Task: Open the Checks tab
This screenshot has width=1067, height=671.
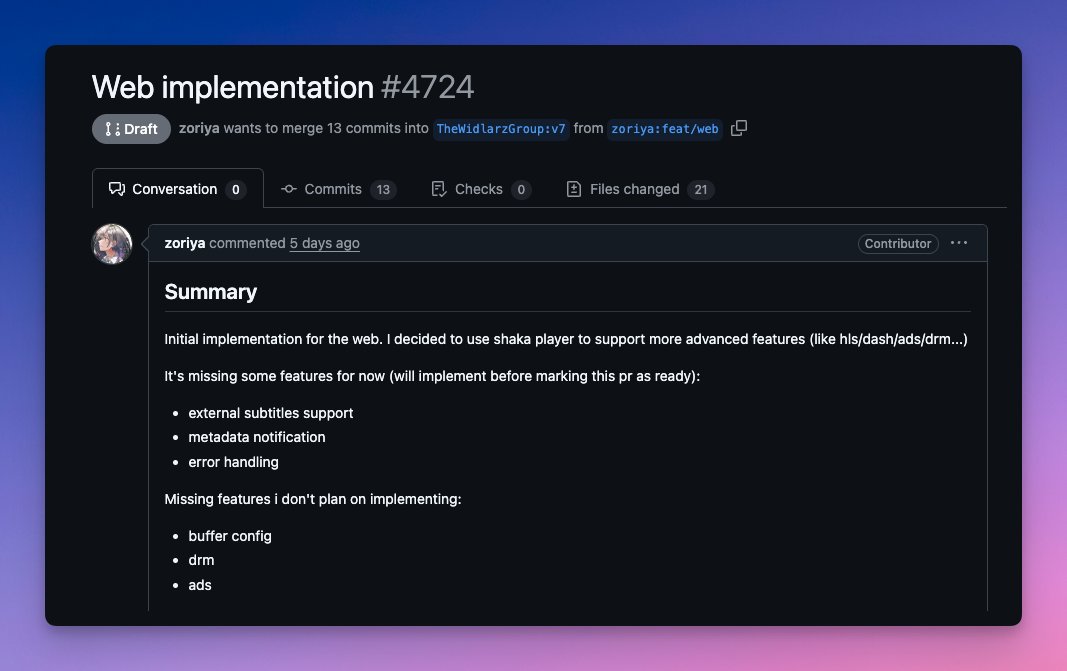Action: point(481,189)
